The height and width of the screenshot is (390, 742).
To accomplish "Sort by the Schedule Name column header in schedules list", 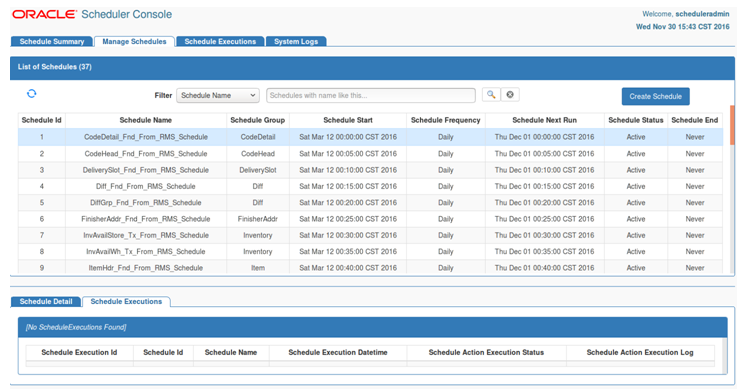I will coord(146,120).
